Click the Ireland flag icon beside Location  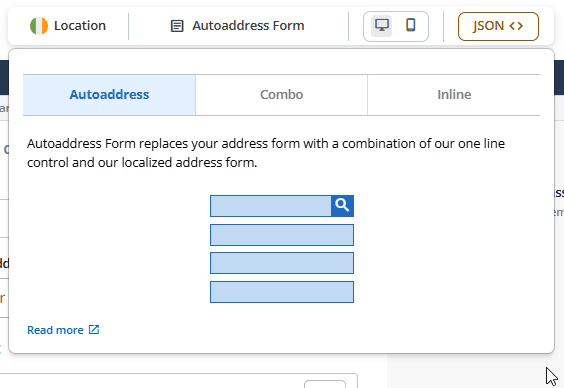click(x=39, y=26)
